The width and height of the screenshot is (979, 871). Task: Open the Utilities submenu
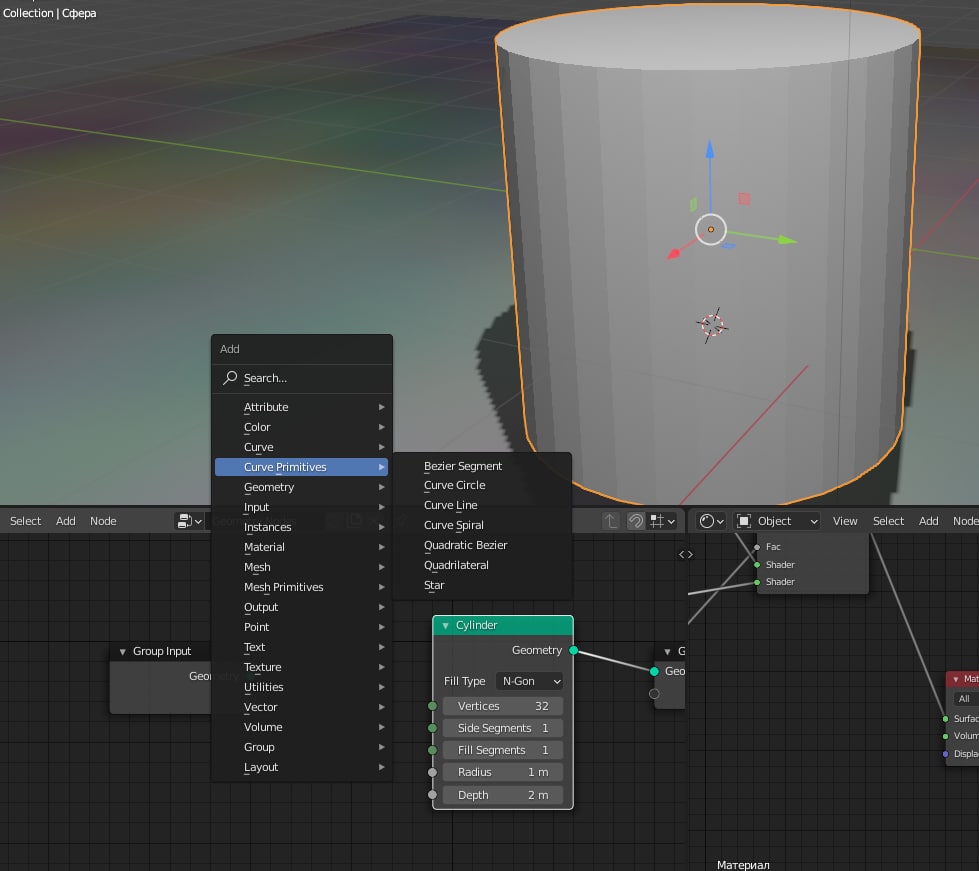[x=302, y=687]
